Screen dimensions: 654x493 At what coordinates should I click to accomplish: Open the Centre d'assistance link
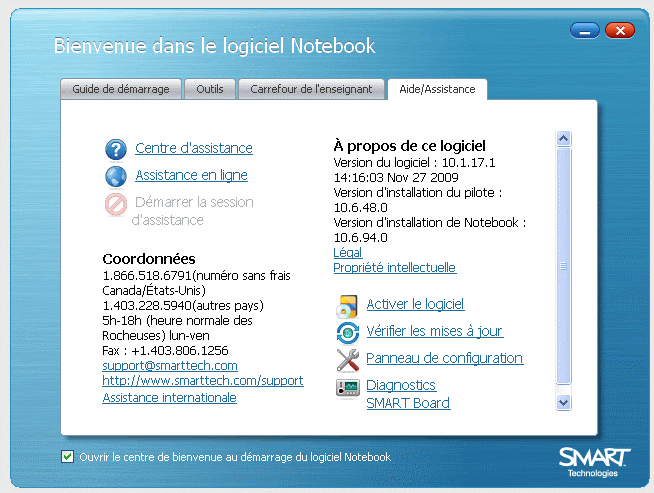(194, 148)
